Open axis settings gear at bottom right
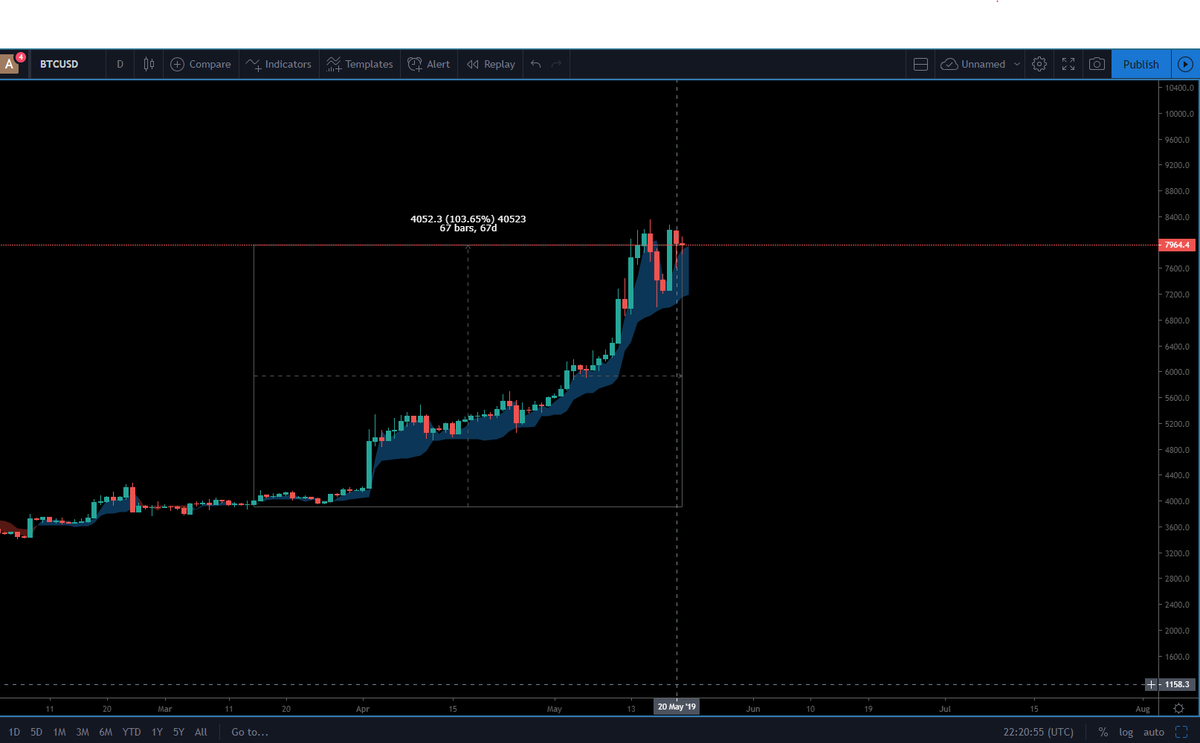The width and height of the screenshot is (1200, 743). pos(1178,707)
